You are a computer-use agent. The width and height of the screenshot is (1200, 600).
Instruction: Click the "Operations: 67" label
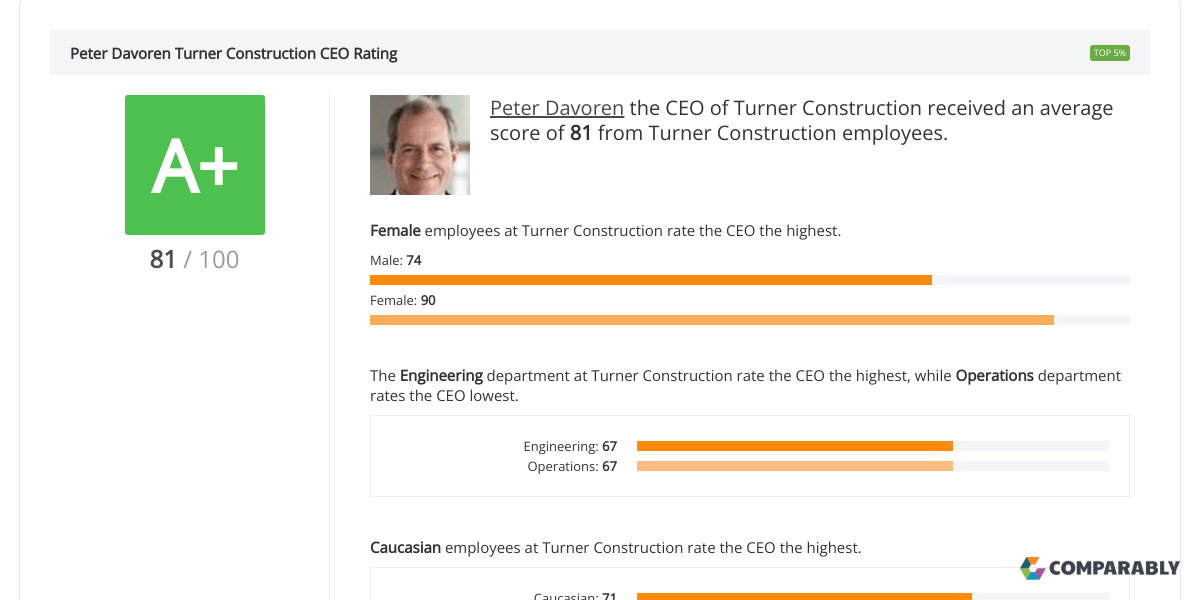pyautogui.click(x=572, y=466)
